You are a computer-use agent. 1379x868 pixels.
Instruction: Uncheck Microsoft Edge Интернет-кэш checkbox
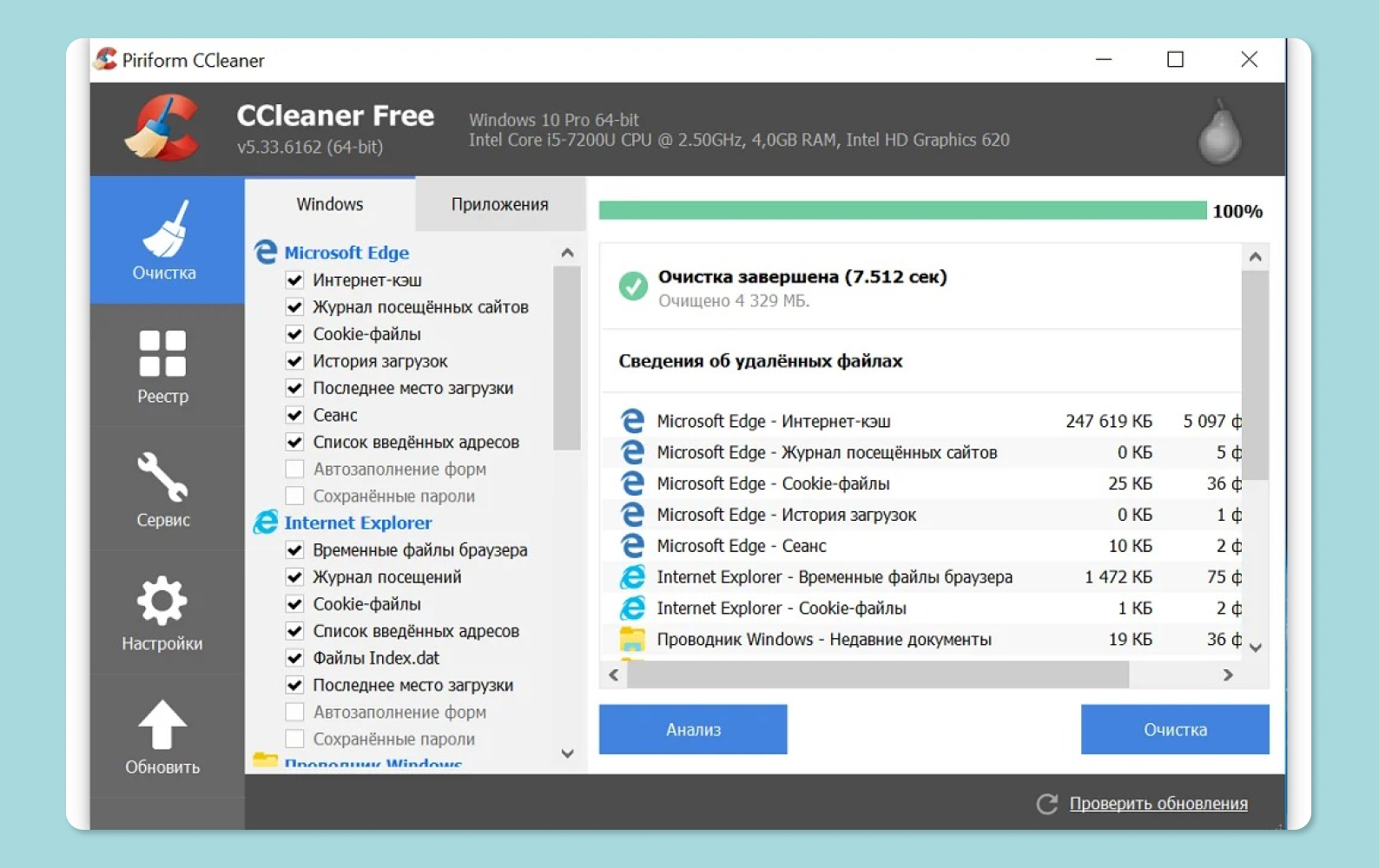pyautogui.click(x=295, y=280)
